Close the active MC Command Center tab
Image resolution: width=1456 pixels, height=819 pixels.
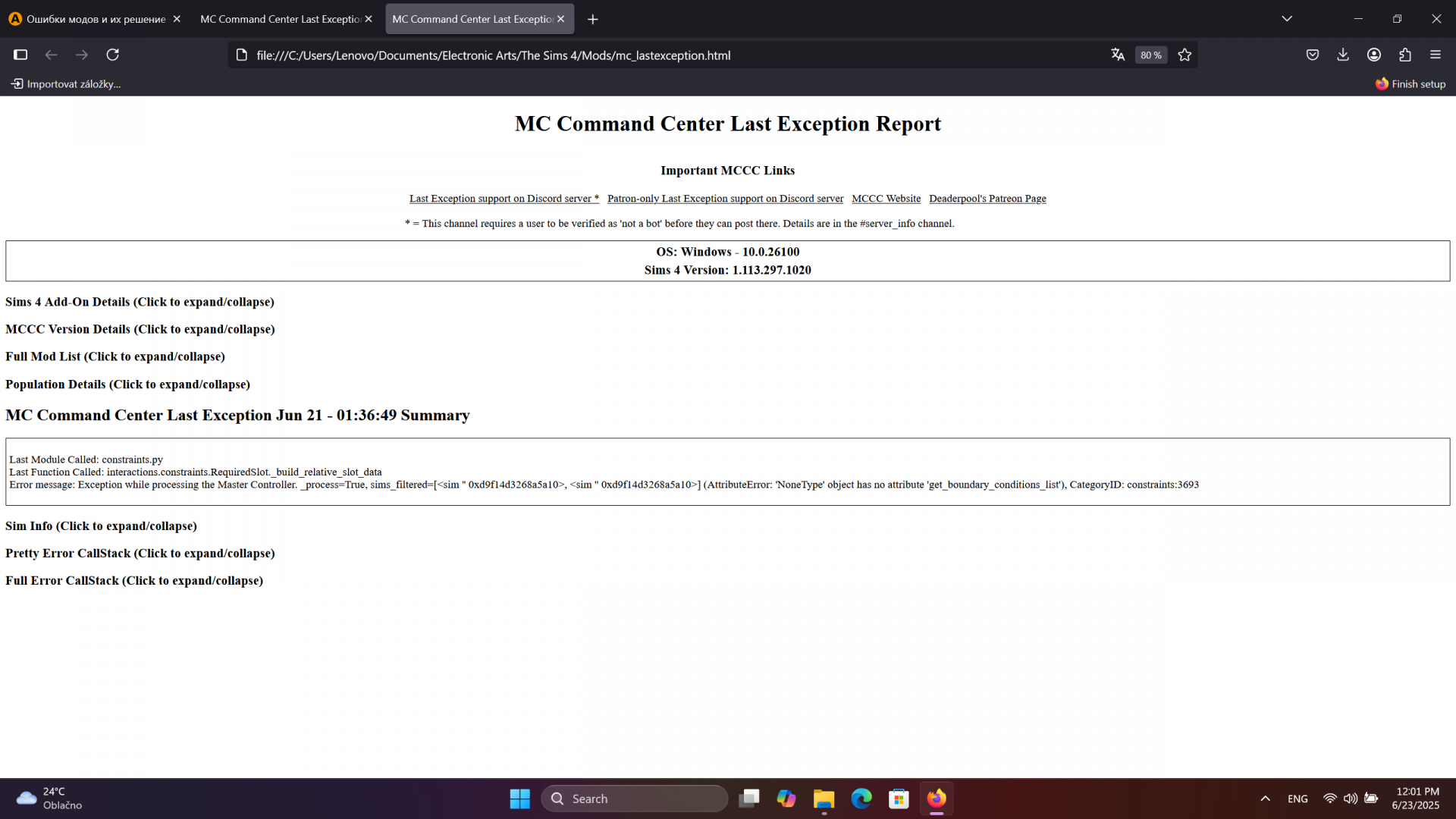(x=560, y=19)
